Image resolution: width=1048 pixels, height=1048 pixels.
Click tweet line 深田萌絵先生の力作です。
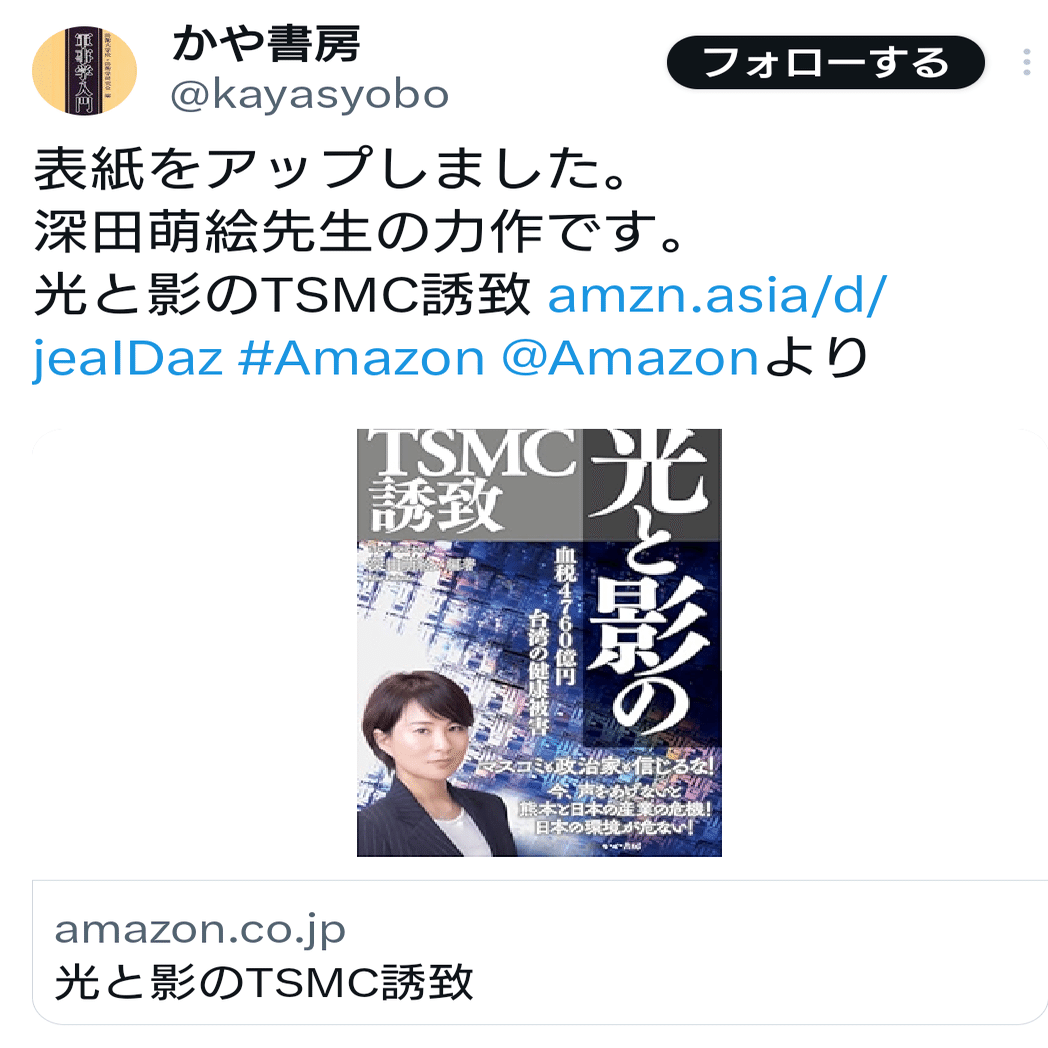[361, 231]
